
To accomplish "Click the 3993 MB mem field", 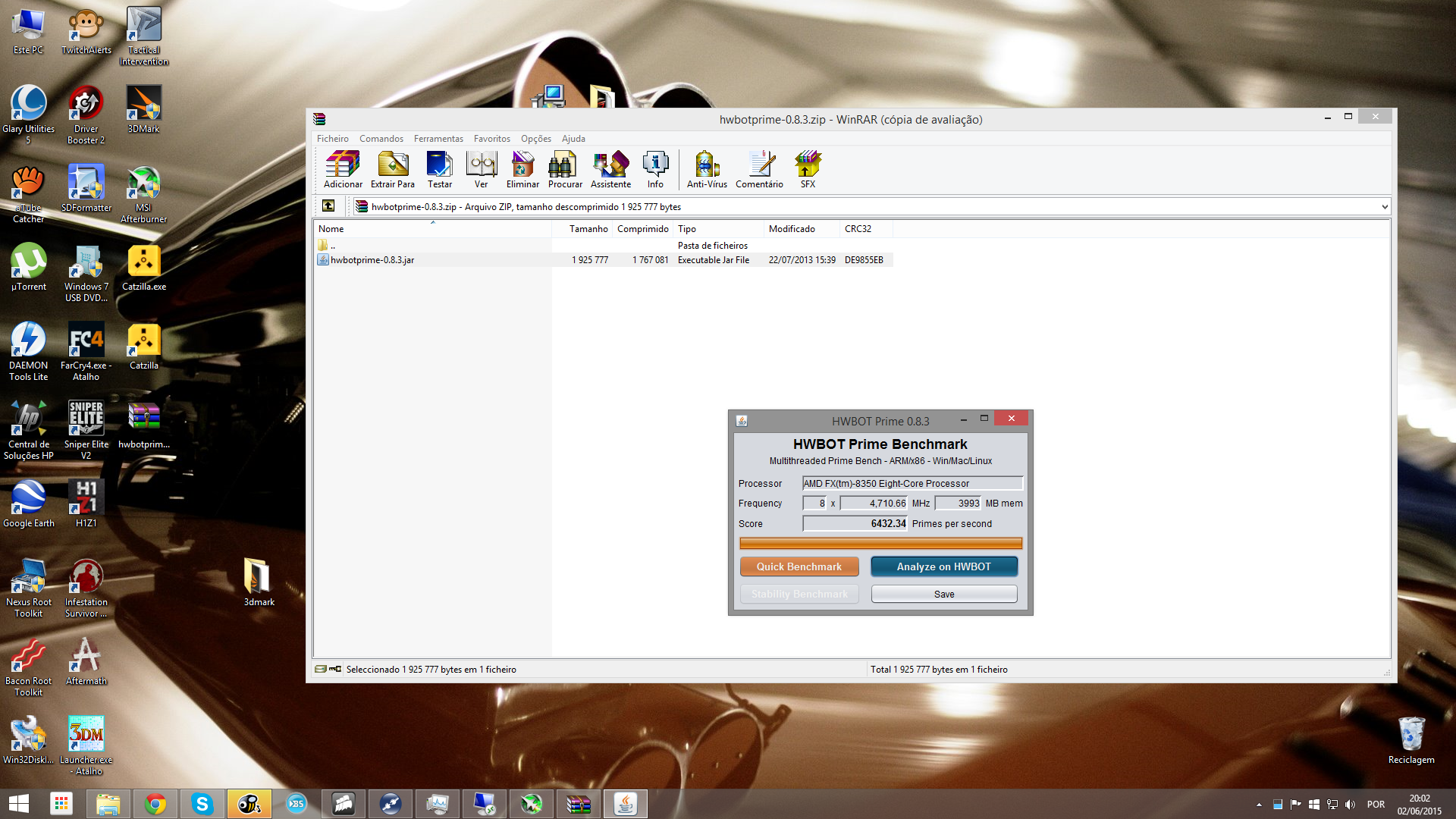I will (959, 503).
